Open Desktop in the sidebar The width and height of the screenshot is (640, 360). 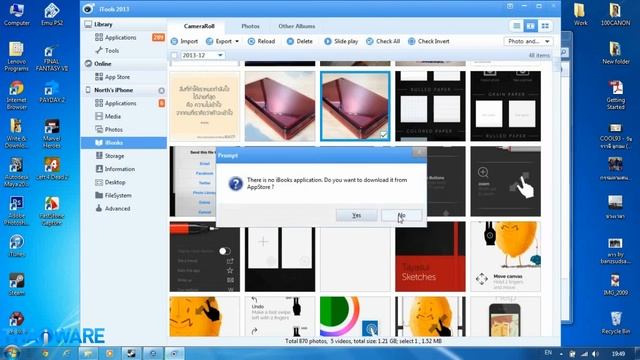(115, 182)
